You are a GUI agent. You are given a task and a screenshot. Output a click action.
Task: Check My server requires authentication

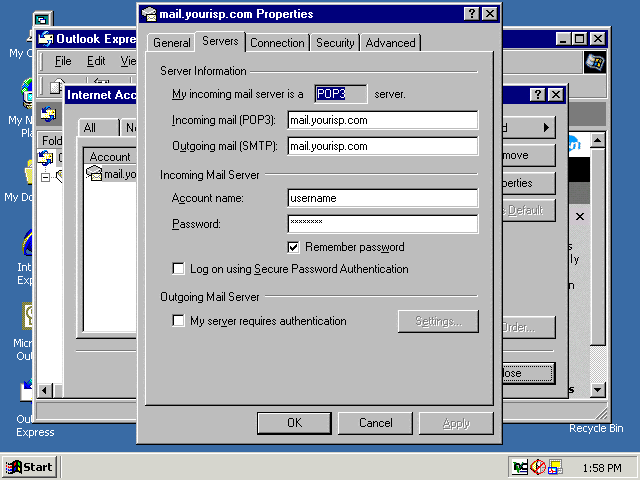coord(178,320)
